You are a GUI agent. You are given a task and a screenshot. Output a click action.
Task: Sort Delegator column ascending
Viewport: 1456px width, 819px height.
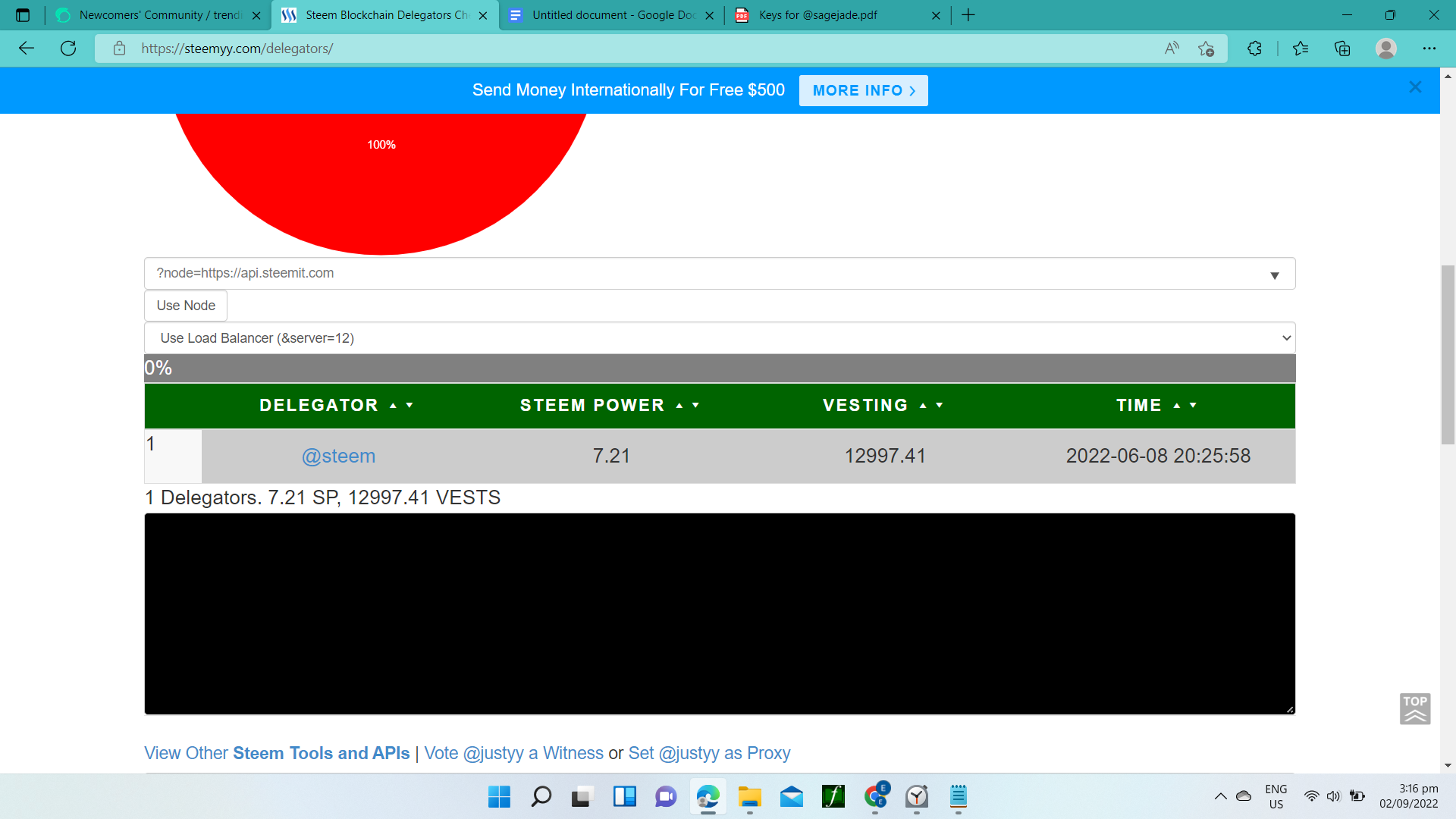pos(393,406)
